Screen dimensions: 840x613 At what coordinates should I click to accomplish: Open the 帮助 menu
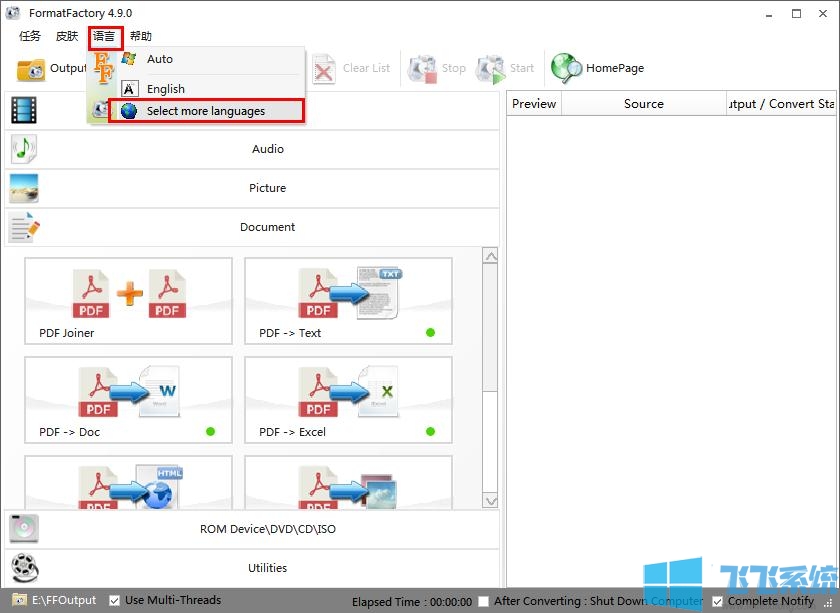(141, 37)
